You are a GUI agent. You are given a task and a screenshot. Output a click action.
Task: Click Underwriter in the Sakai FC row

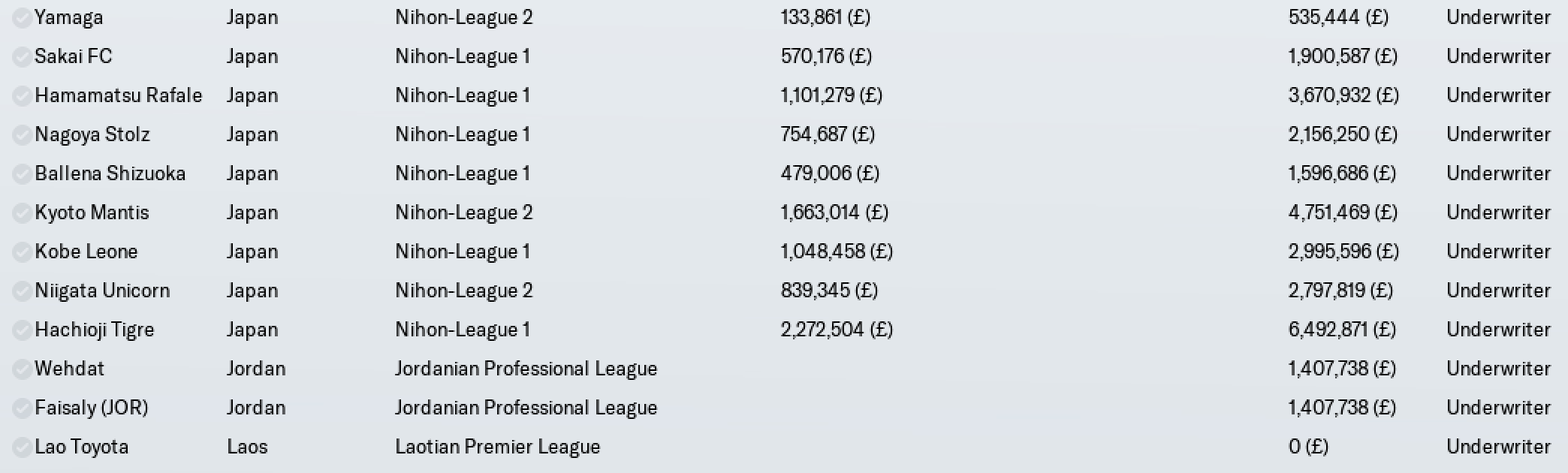tap(1499, 56)
